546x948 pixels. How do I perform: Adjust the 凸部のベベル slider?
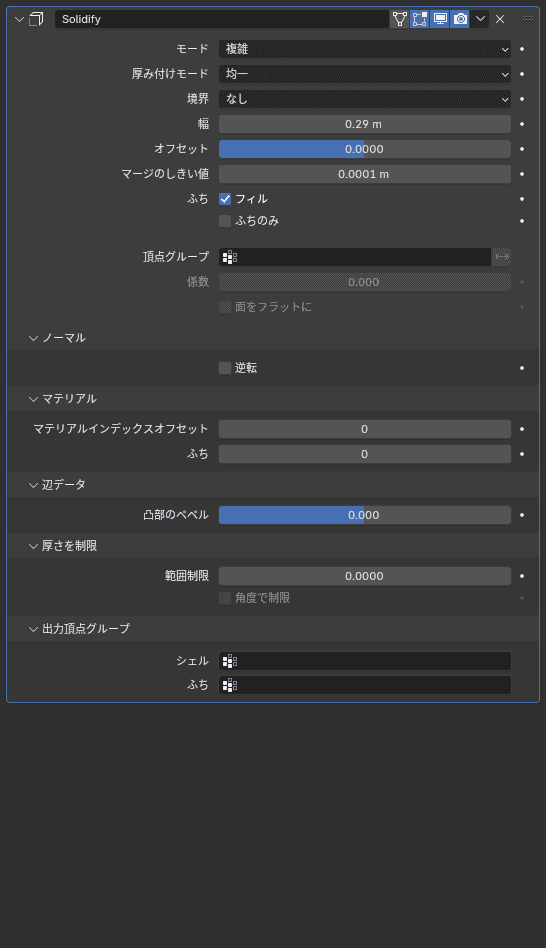(x=365, y=515)
